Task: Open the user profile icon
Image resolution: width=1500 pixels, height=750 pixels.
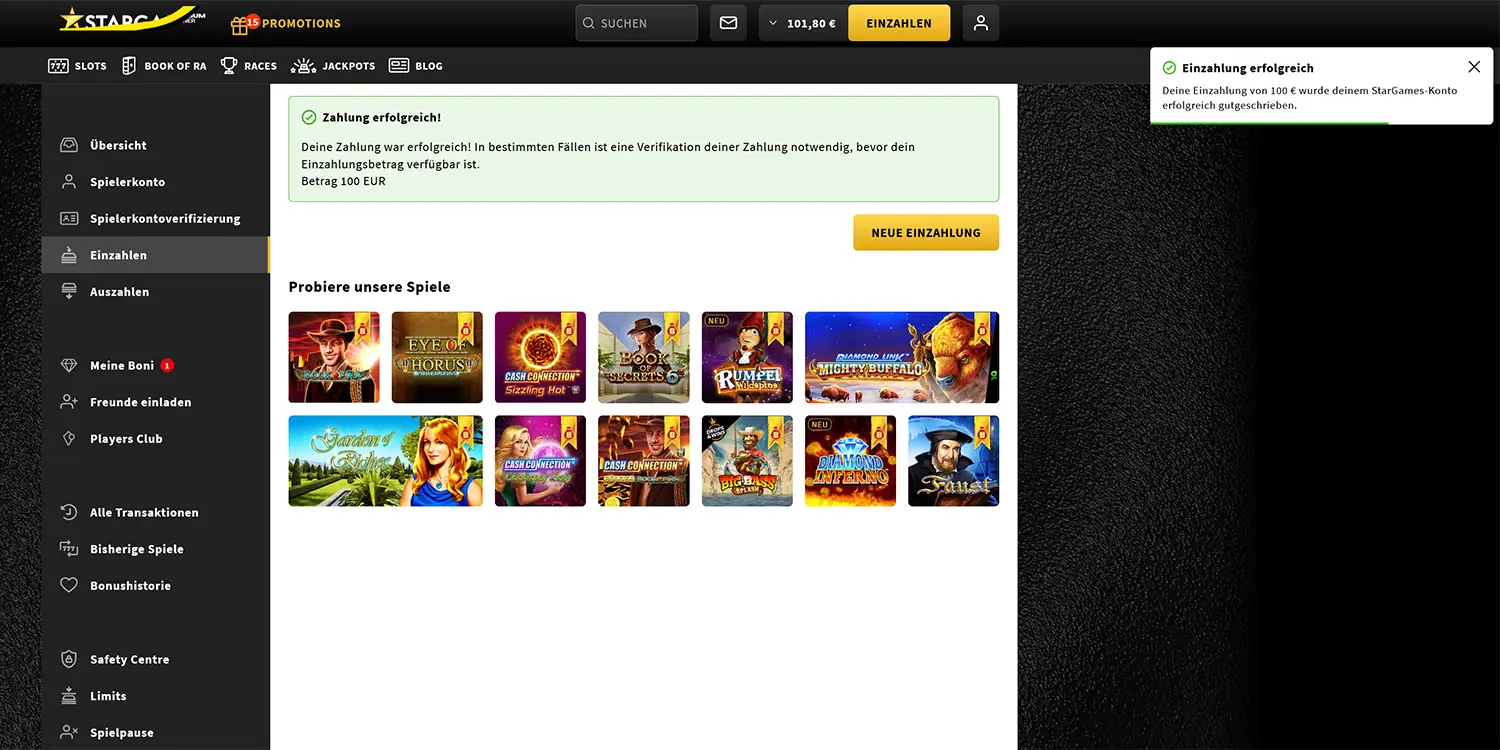Action: (x=981, y=23)
